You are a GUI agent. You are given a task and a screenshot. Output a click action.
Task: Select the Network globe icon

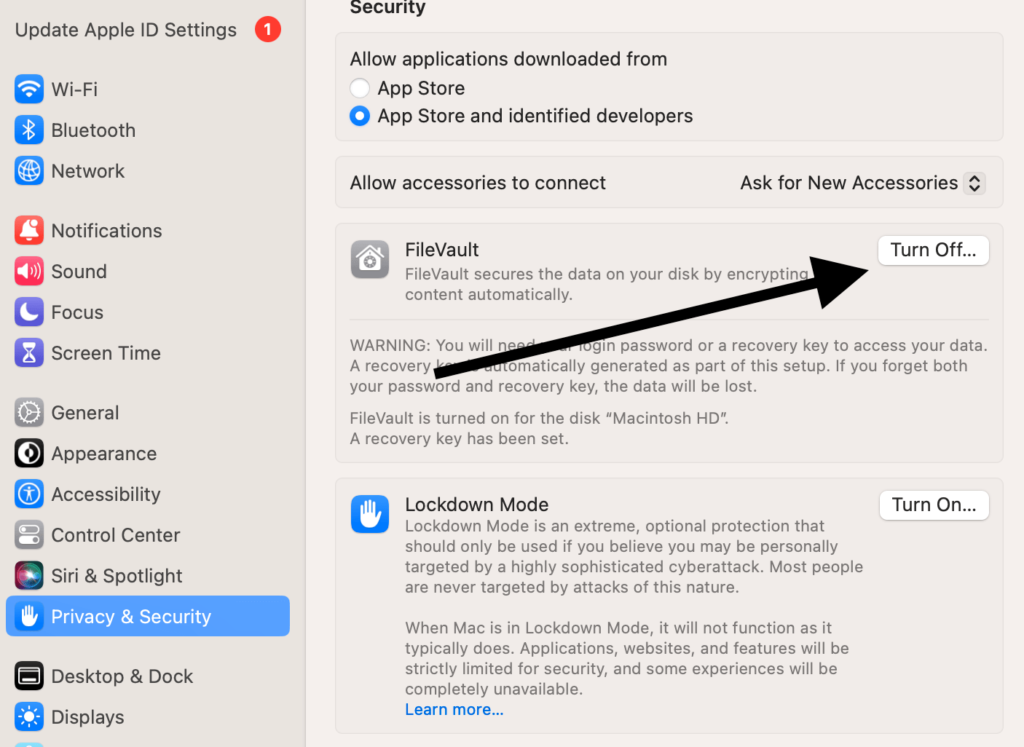pos(29,171)
